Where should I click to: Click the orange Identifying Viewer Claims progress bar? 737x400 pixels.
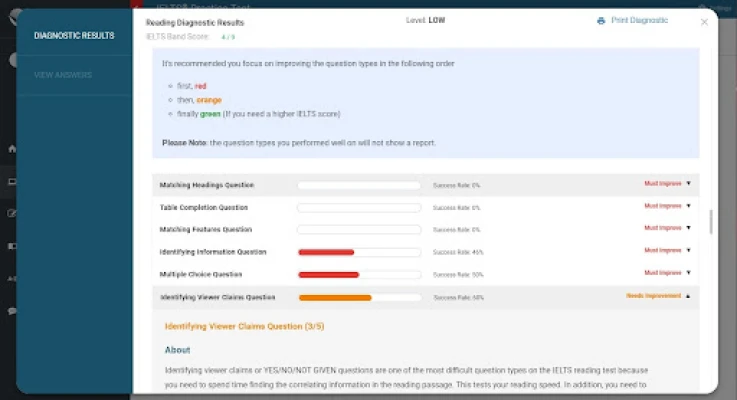click(x=336, y=297)
